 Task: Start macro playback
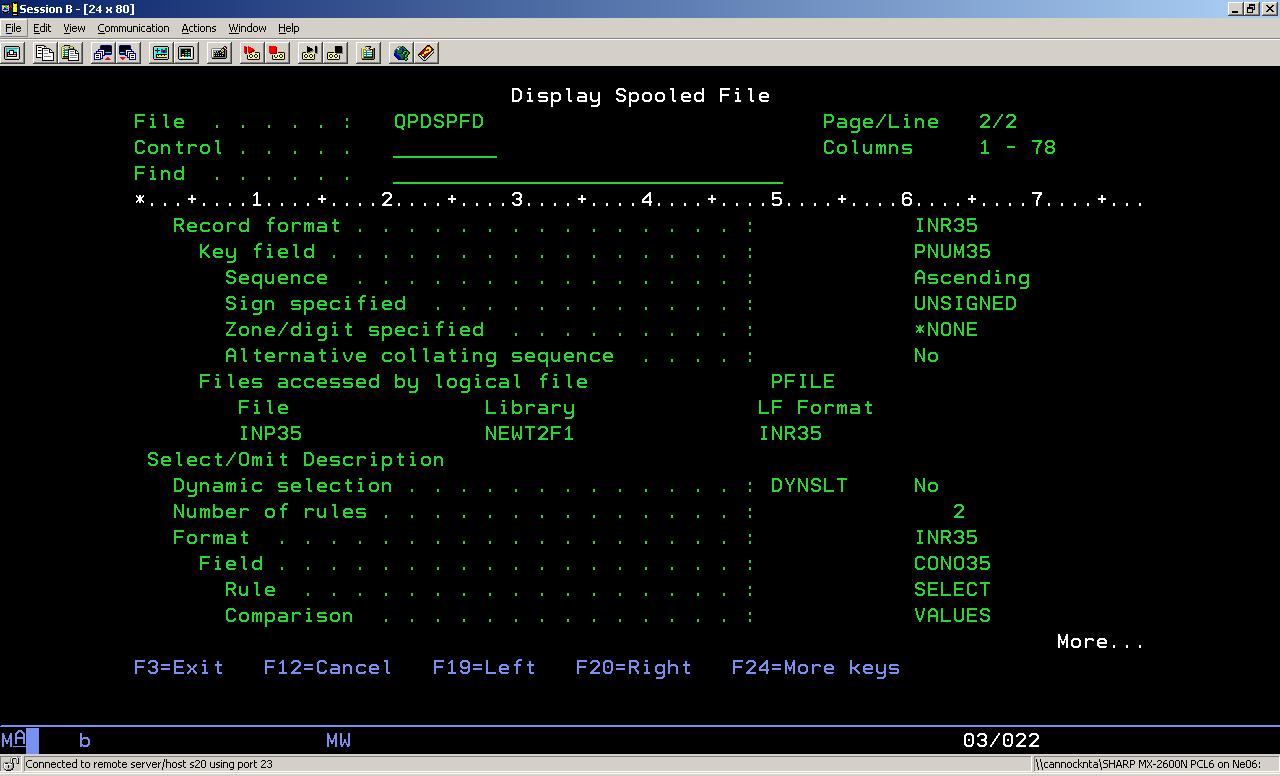[x=252, y=54]
